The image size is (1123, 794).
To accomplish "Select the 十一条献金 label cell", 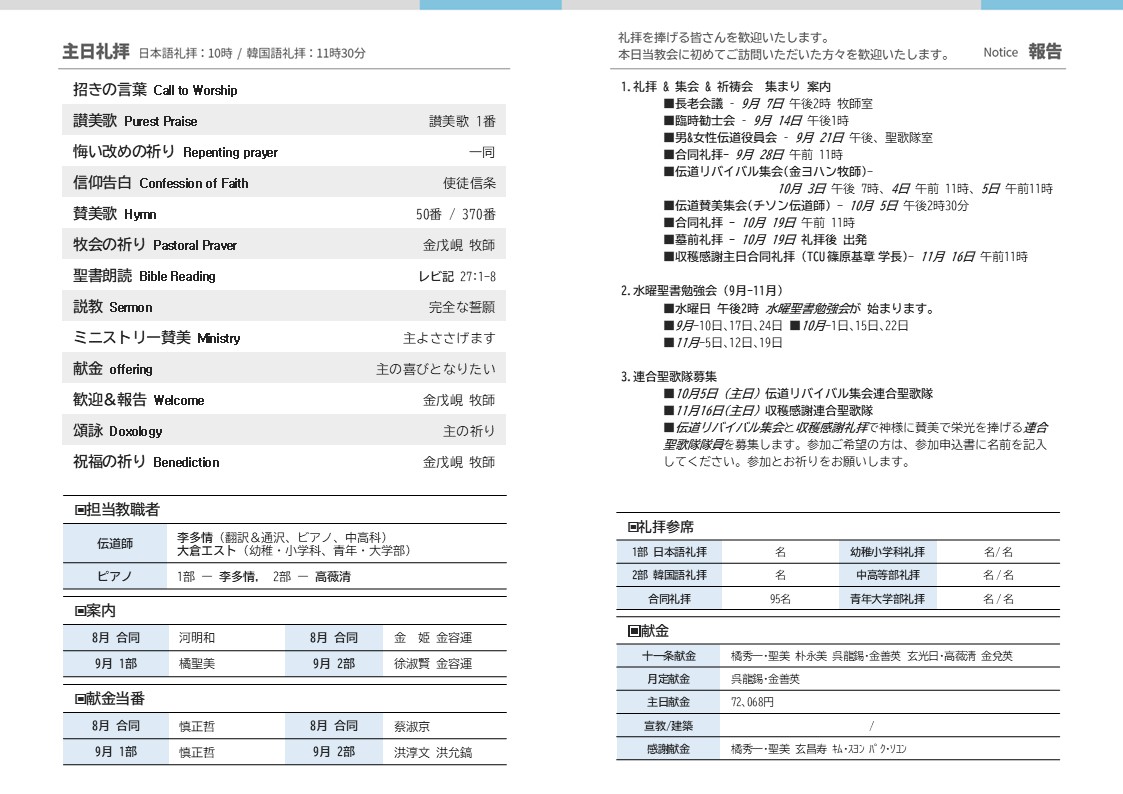I will pyautogui.click(x=669, y=657).
